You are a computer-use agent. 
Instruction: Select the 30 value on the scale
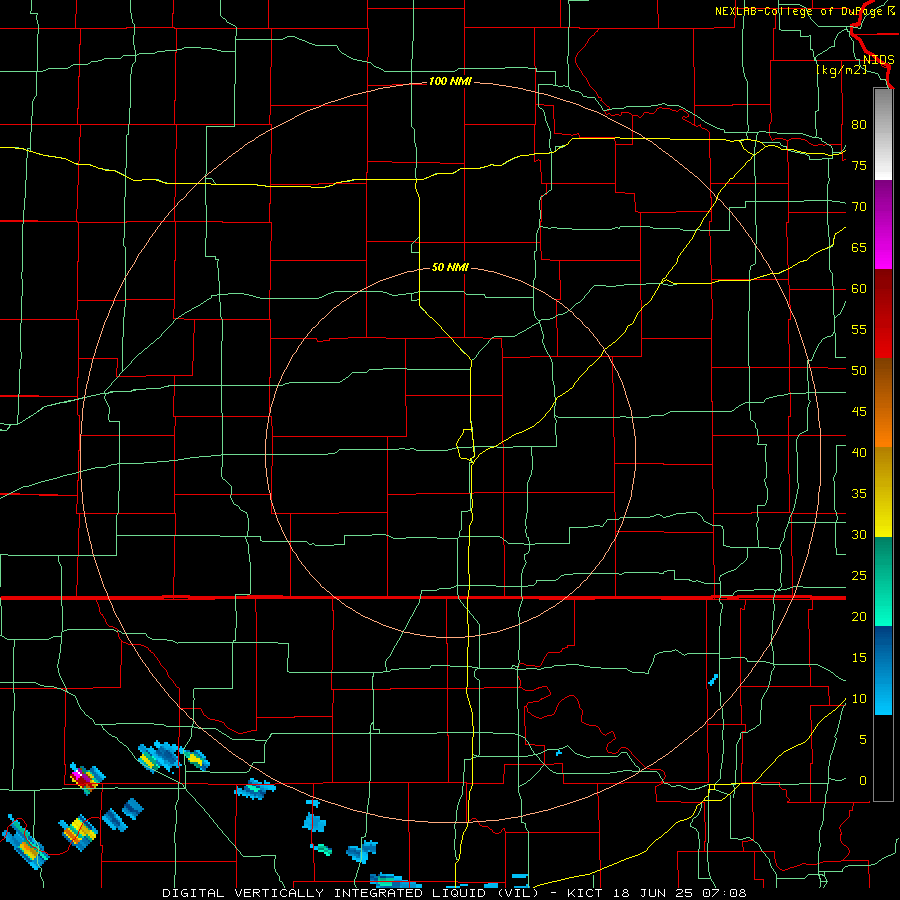(859, 534)
